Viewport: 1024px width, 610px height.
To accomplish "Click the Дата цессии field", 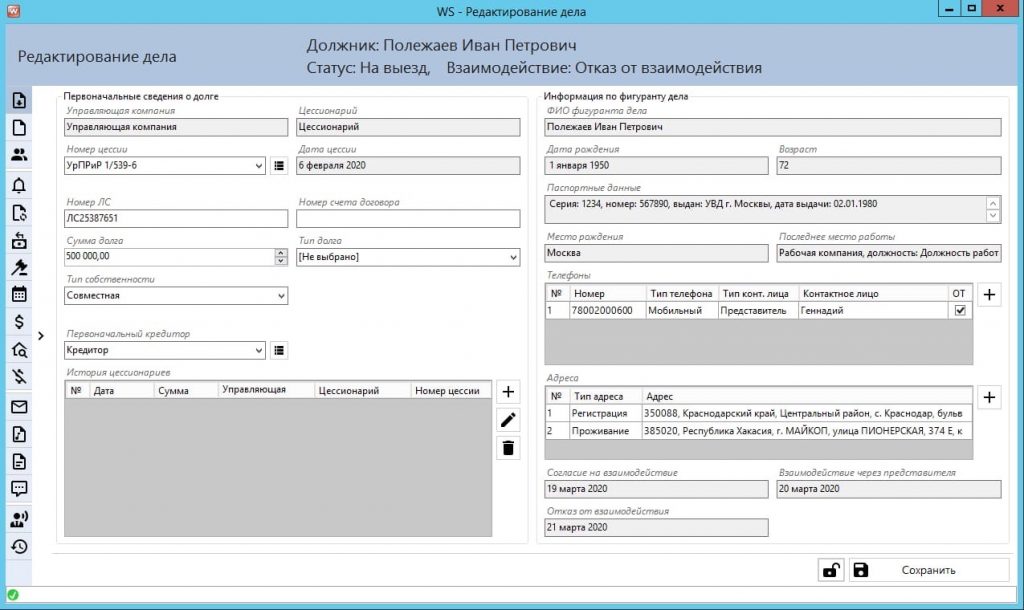I will pos(408,165).
